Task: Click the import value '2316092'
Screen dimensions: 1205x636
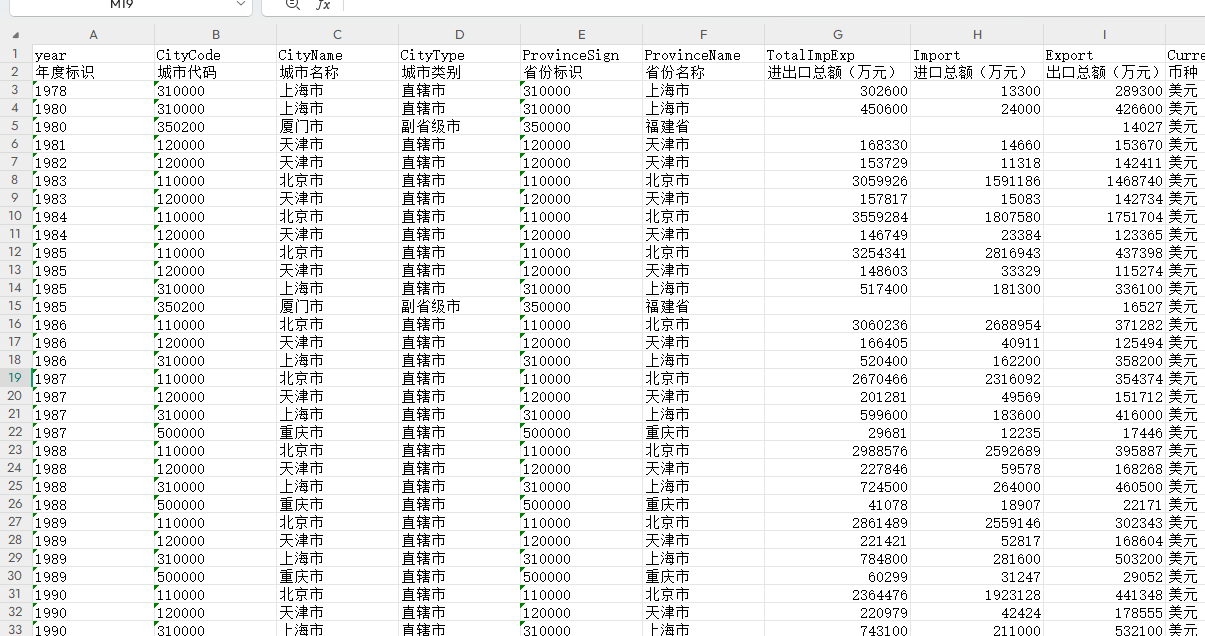Action: point(977,379)
